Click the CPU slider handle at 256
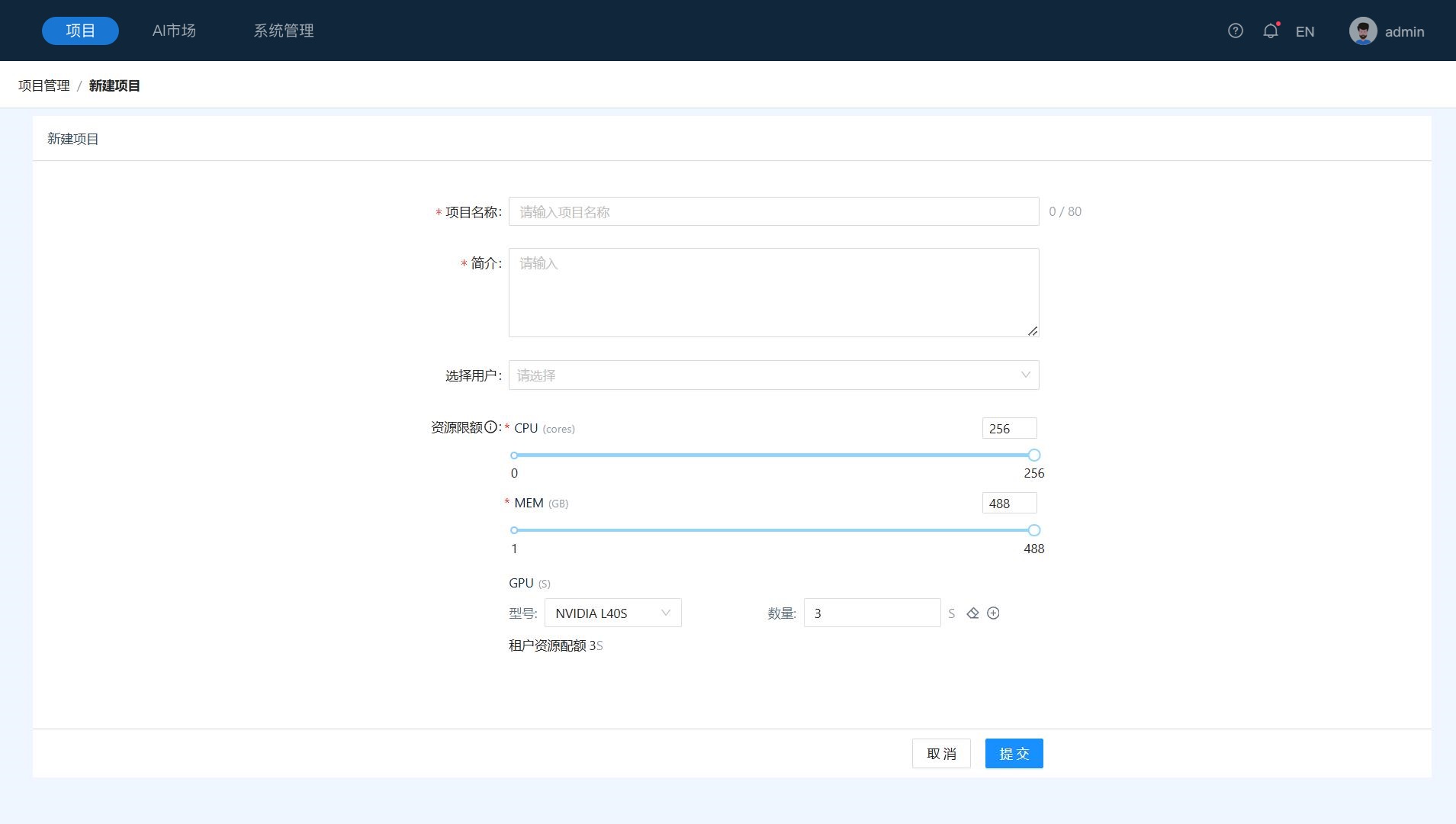Image resolution: width=1456 pixels, height=824 pixels. (1033, 455)
